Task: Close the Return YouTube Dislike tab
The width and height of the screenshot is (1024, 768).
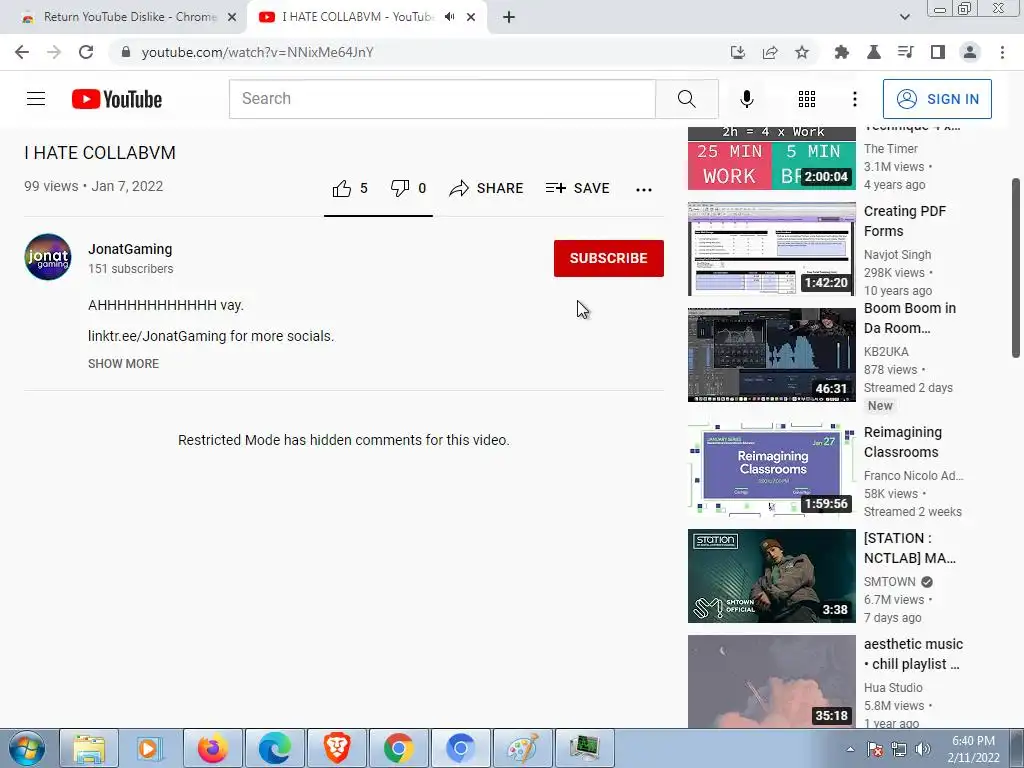Action: click(232, 17)
